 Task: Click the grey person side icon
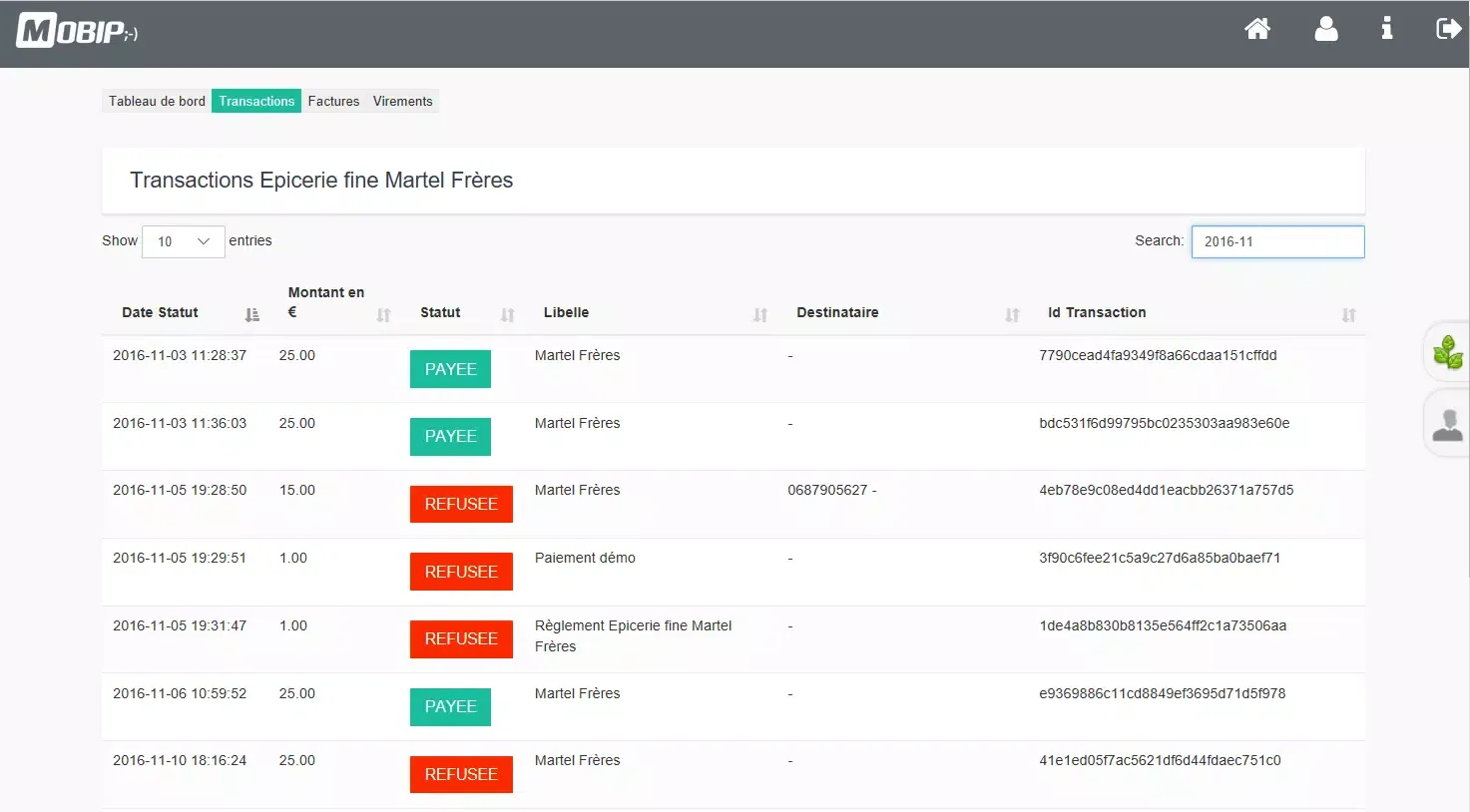pos(1447,425)
